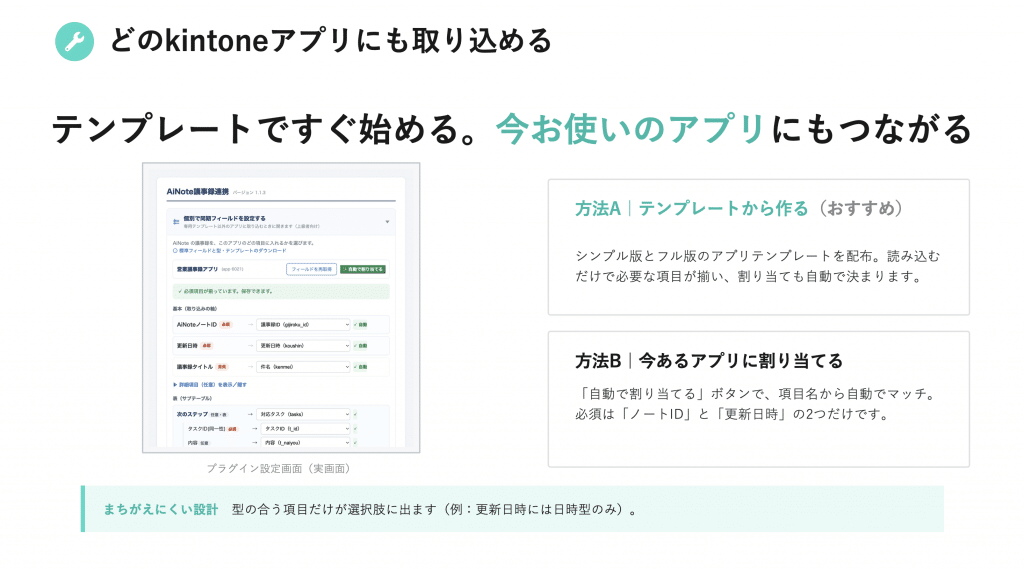
Task: Click the '方法B｜今あるアプリに割り当てる' heading
Action: (709, 361)
